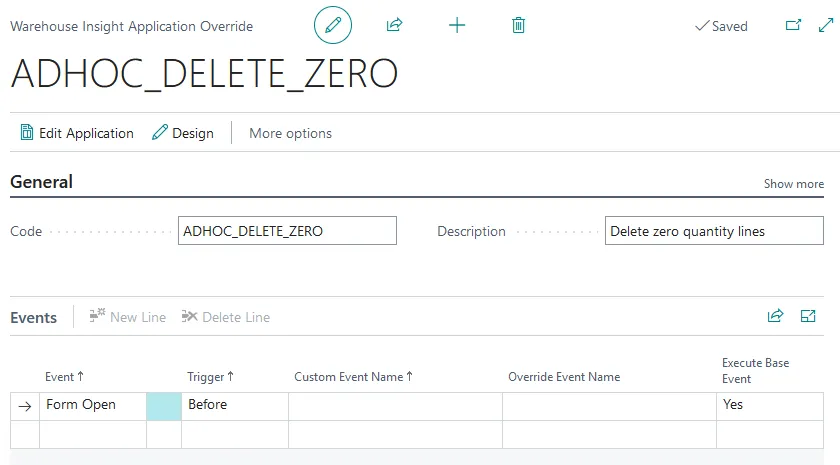Select the Form Open row arrow

tap(24, 406)
